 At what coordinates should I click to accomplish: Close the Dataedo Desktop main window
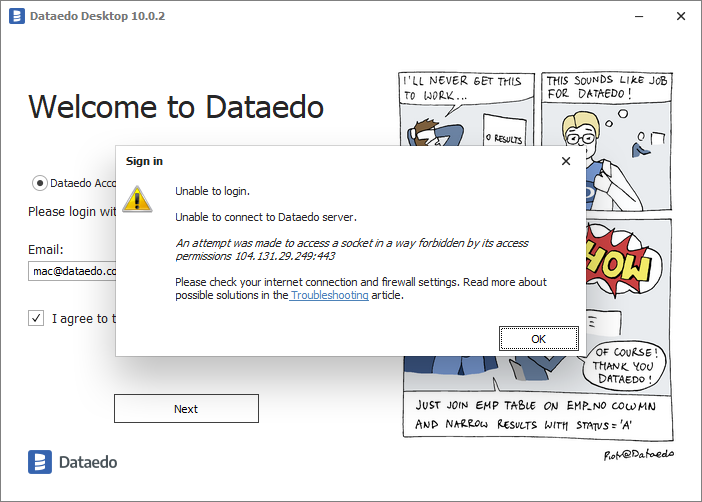tap(679, 17)
